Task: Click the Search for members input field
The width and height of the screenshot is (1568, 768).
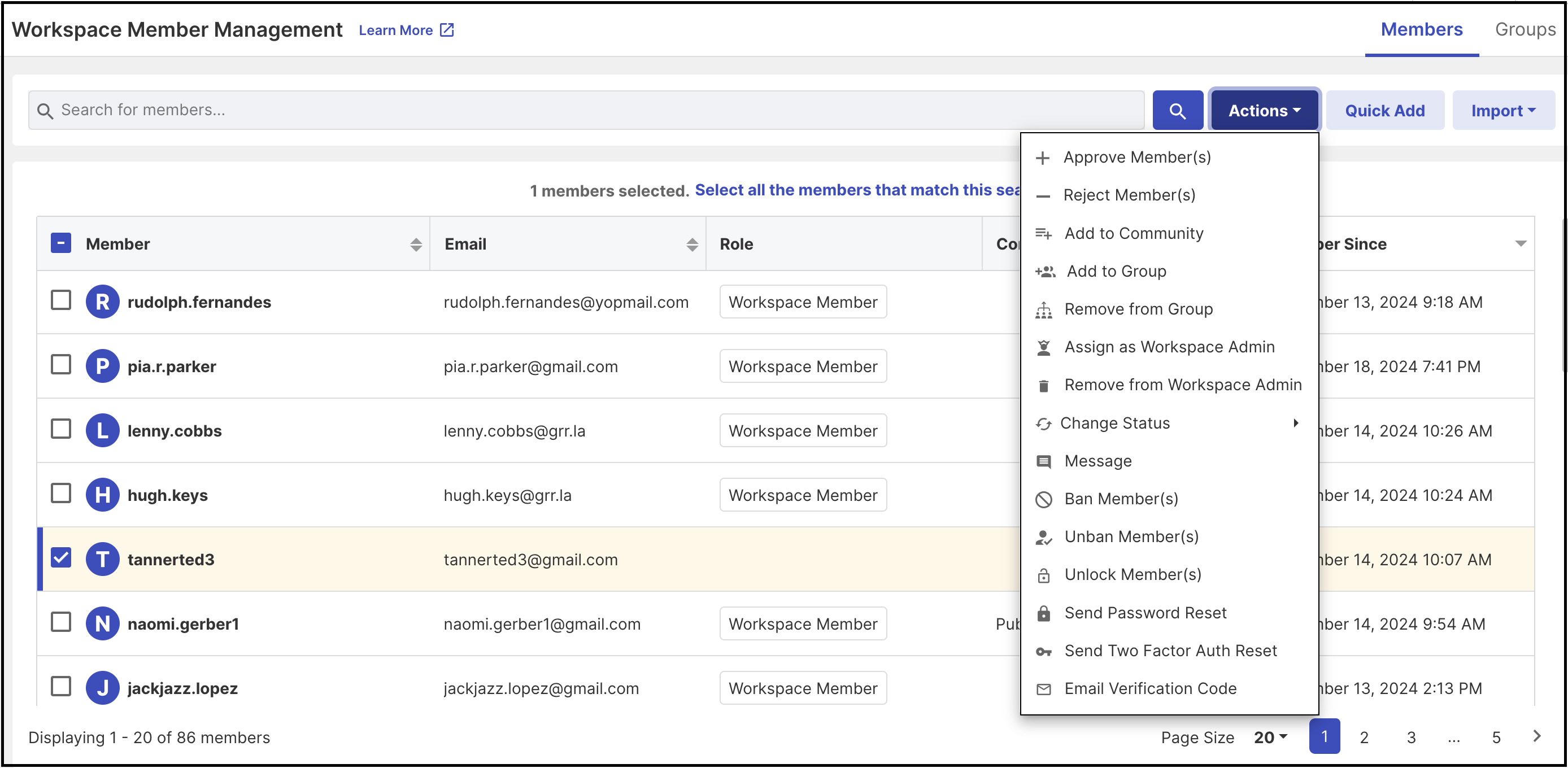Action: 586,110
